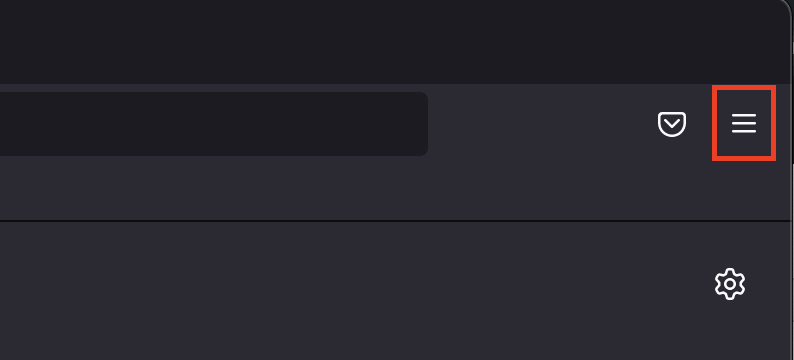This screenshot has height=360, width=794.
Task: Focus the address bar field
Action: click(x=214, y=124)
